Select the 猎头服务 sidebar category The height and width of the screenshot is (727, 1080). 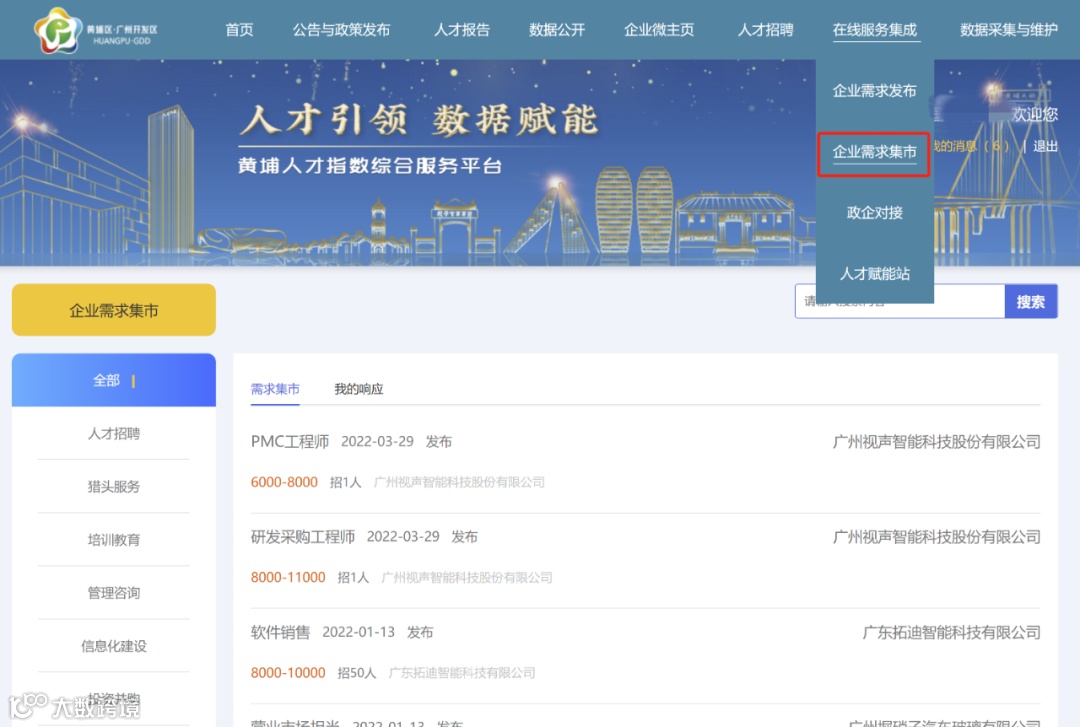click(x=114, y=487)
